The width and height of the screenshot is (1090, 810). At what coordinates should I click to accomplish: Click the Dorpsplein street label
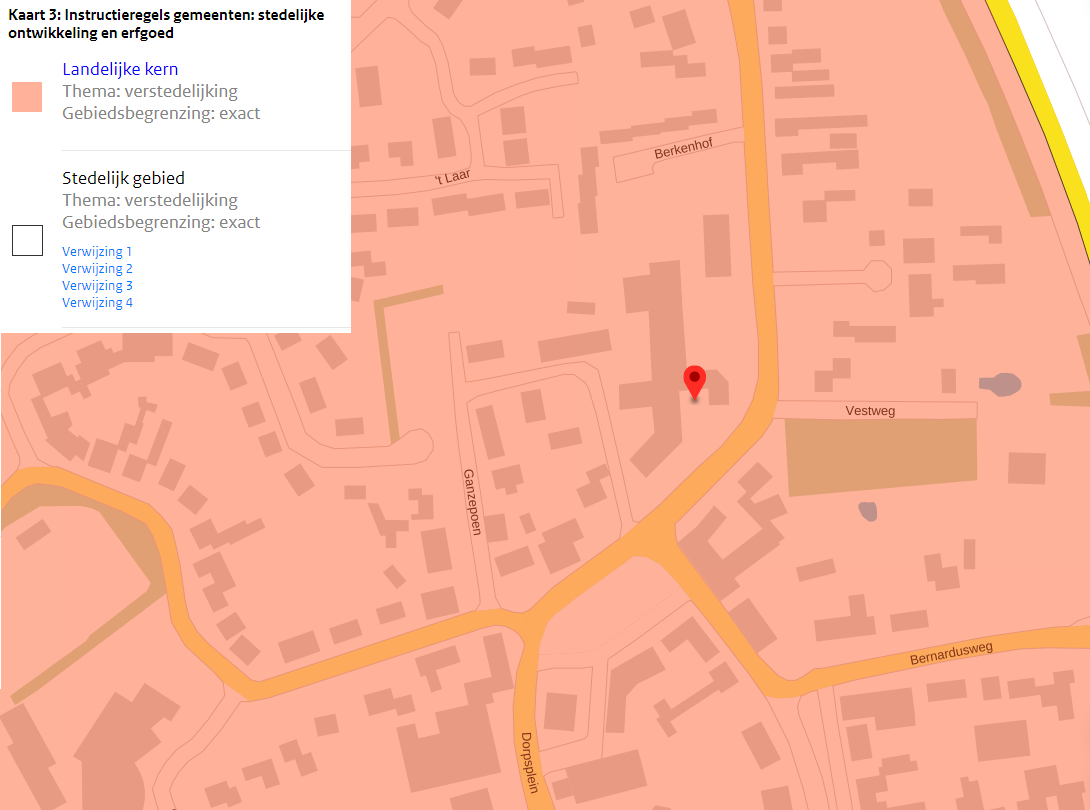tap(530, 763)
